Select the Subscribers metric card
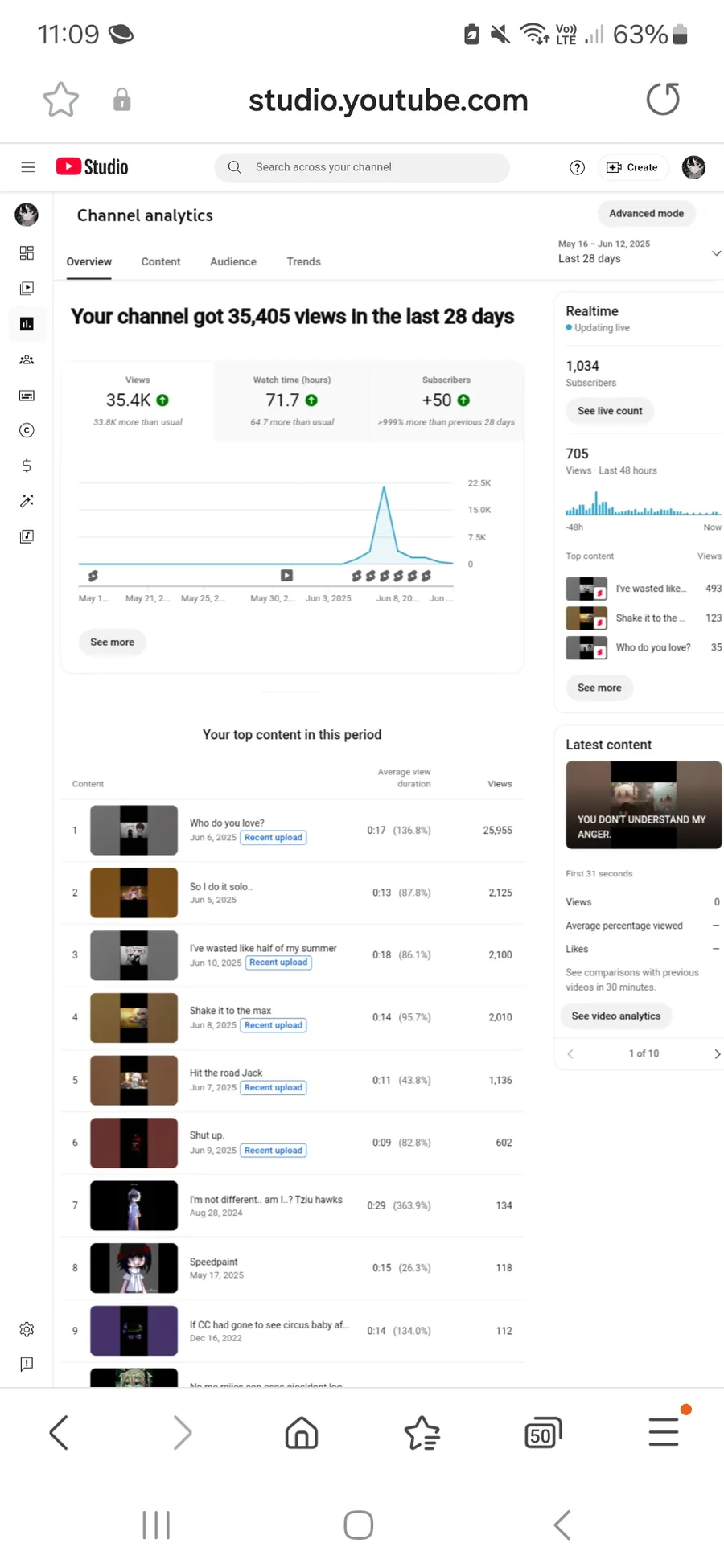This screenshot has width=724, height=1568. tap(446, 400)
